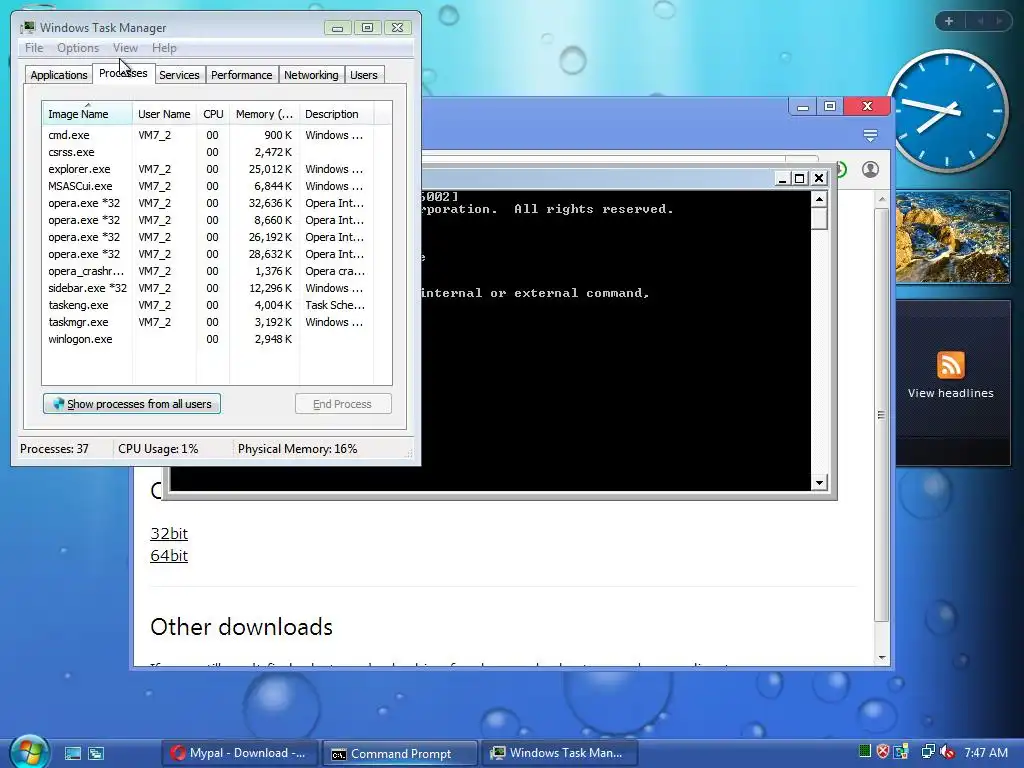The image size is (1024, 768).
Task: Click Command Prompt taskbar button
Action: point(399,753)
